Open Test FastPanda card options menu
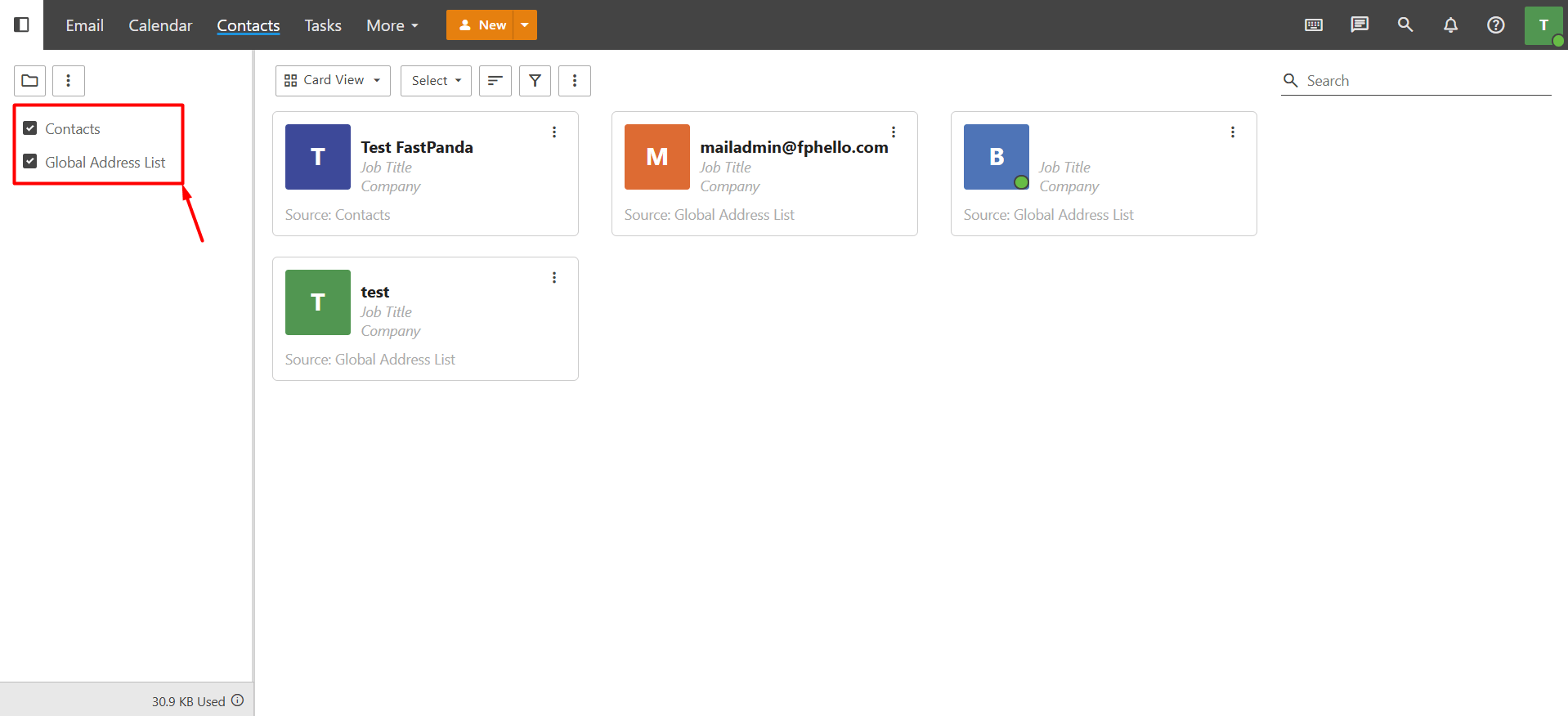Screen dimensions: 1568x716 coord(554,132)
